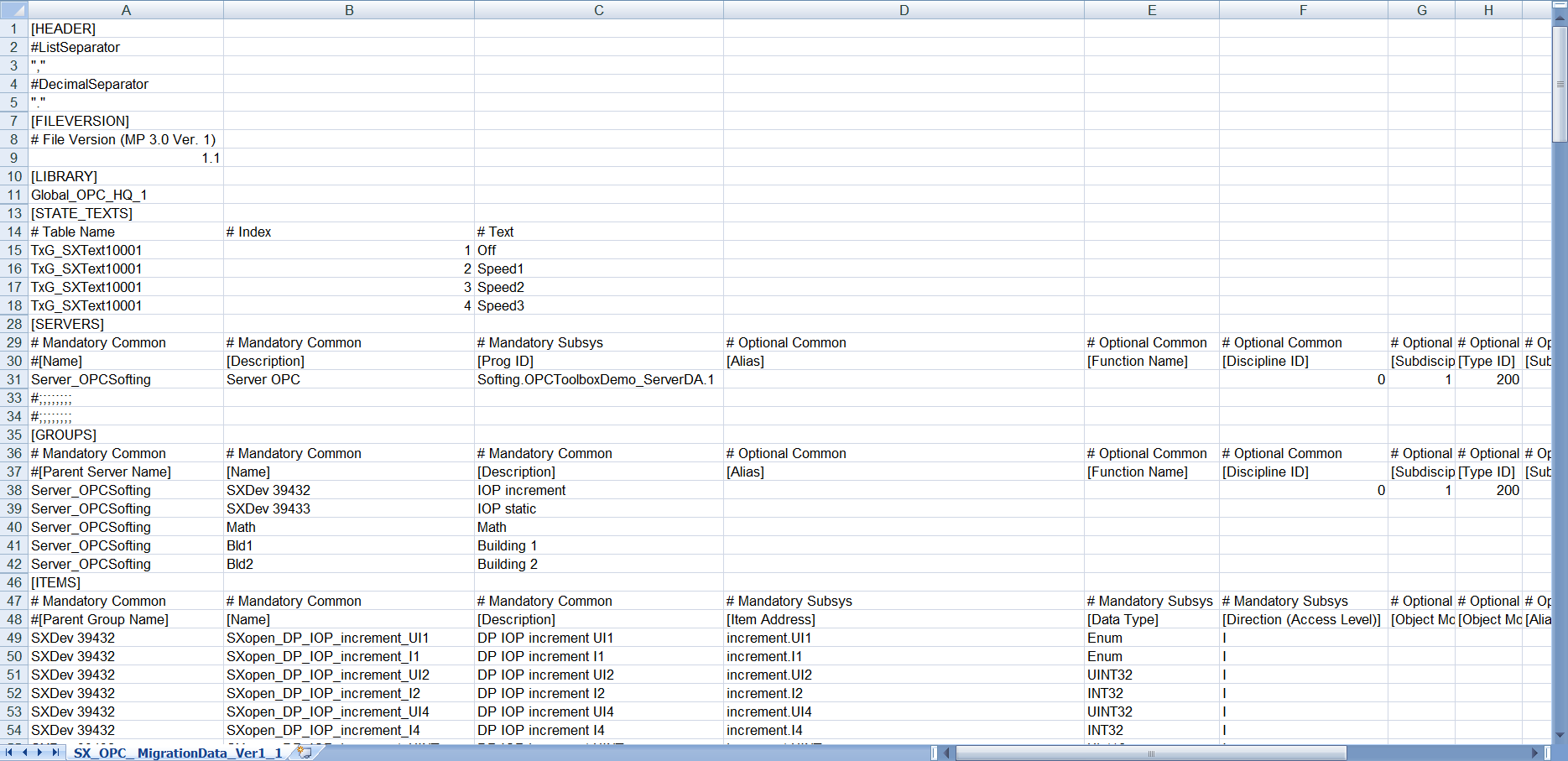Select row 31 by clicking its row number
Viewport: 1568px width, 761px height.
[x=13, y=379]
